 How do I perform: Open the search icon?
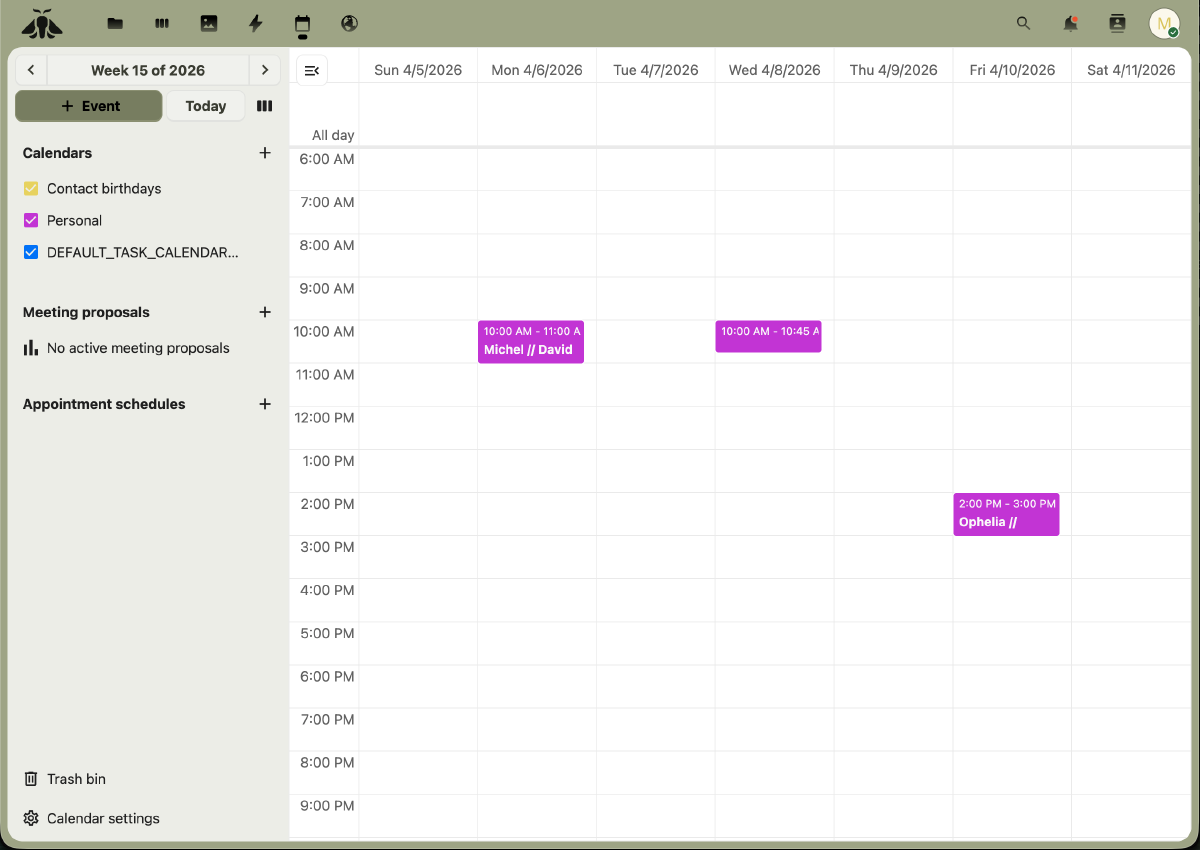pyautogui.click(x=1023, y=23)
